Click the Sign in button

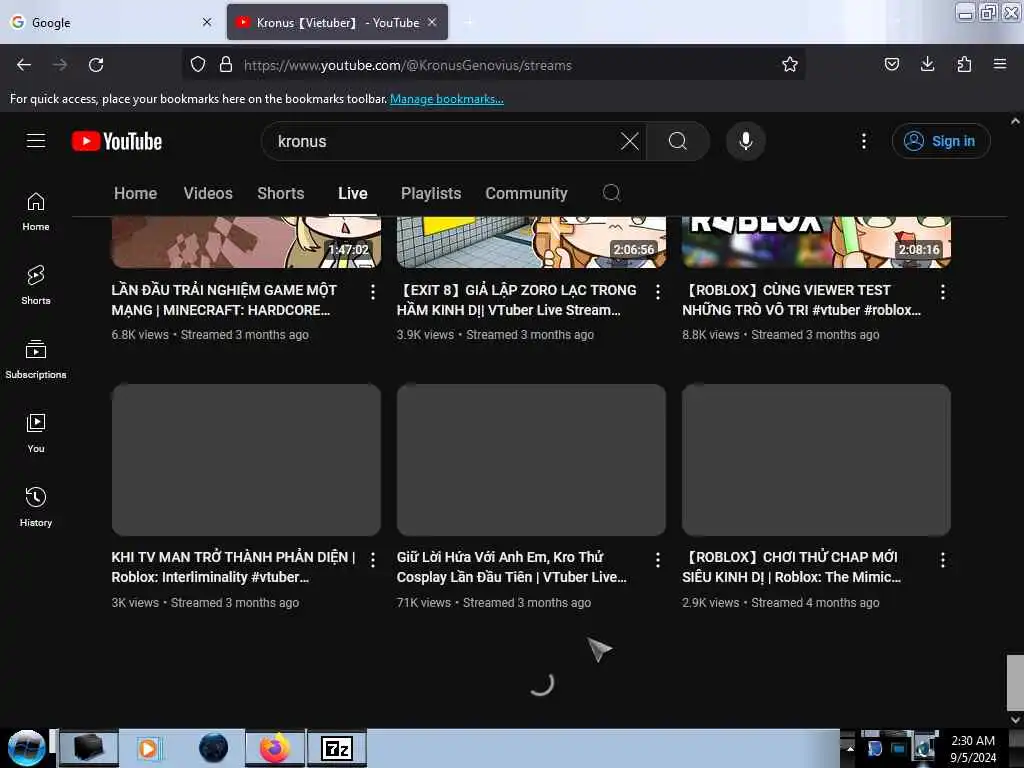pos(940,141)
